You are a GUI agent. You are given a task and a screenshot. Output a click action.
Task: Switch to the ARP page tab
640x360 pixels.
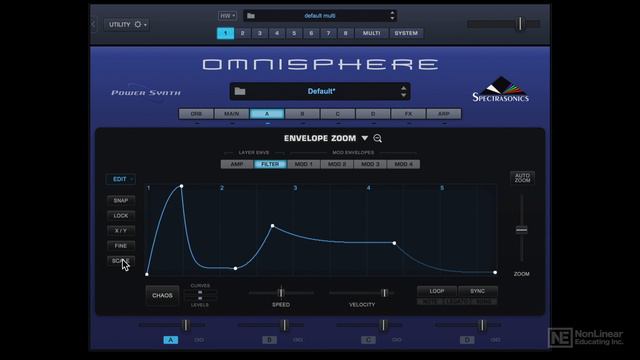point(444,114)
